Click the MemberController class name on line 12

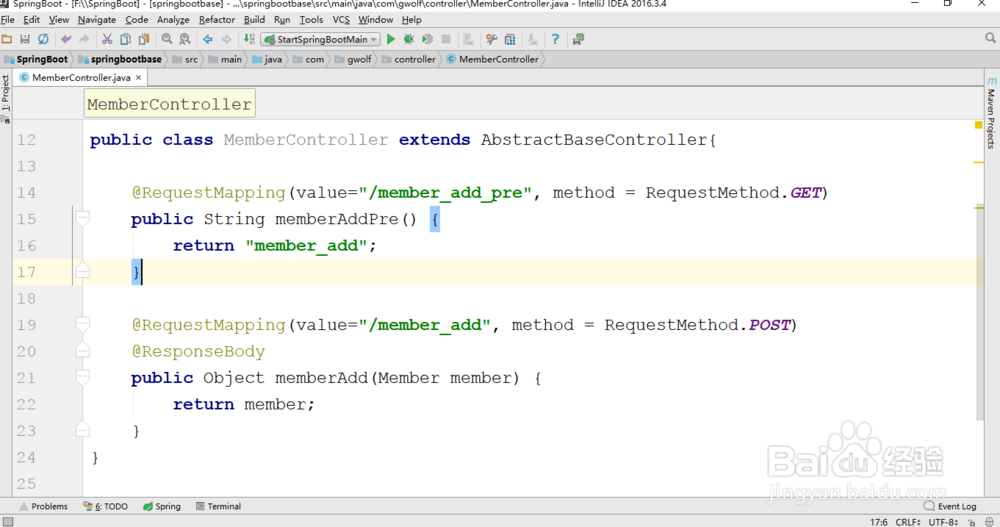(305, 140)
